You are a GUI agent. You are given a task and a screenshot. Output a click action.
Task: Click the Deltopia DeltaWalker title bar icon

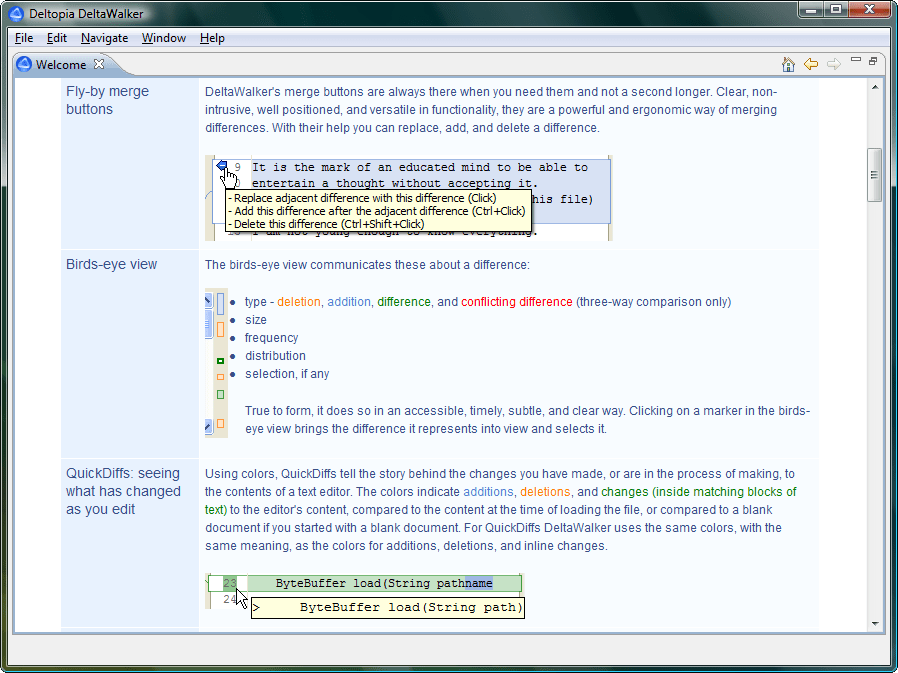(x=16, y=13)
